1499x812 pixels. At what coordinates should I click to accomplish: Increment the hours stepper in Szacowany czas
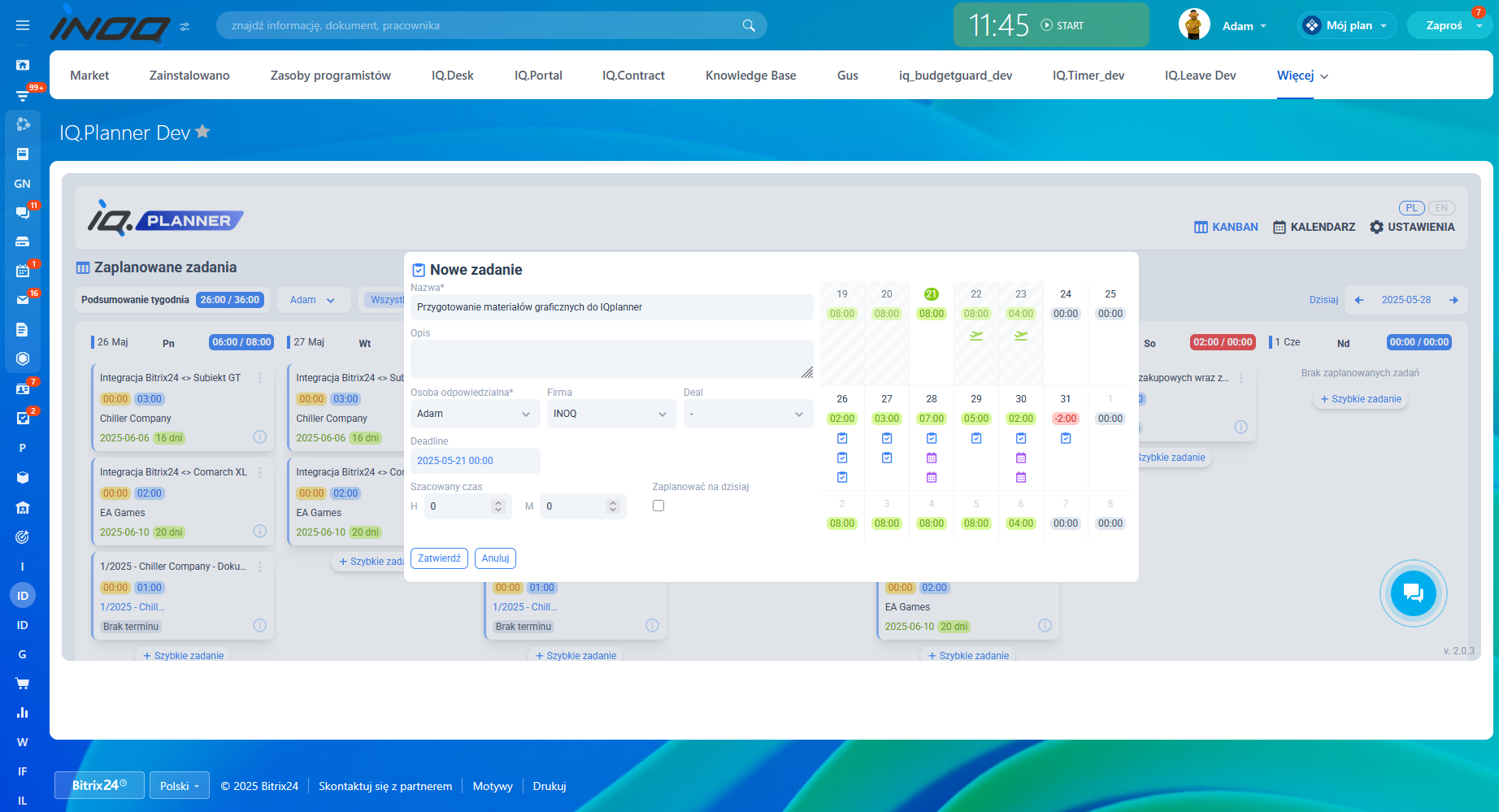tap(498, 502)
